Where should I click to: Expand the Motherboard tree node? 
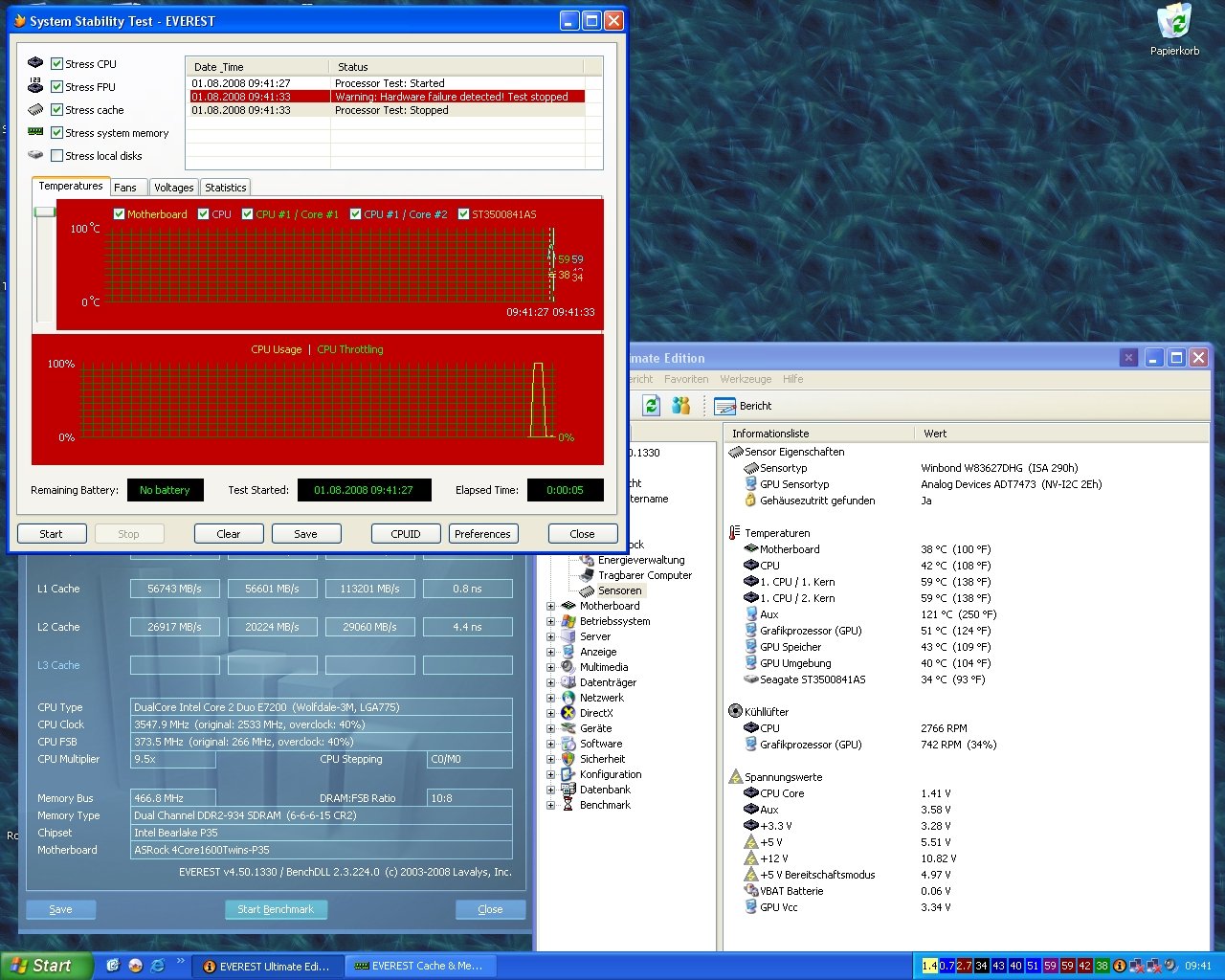tap(550, 606)
